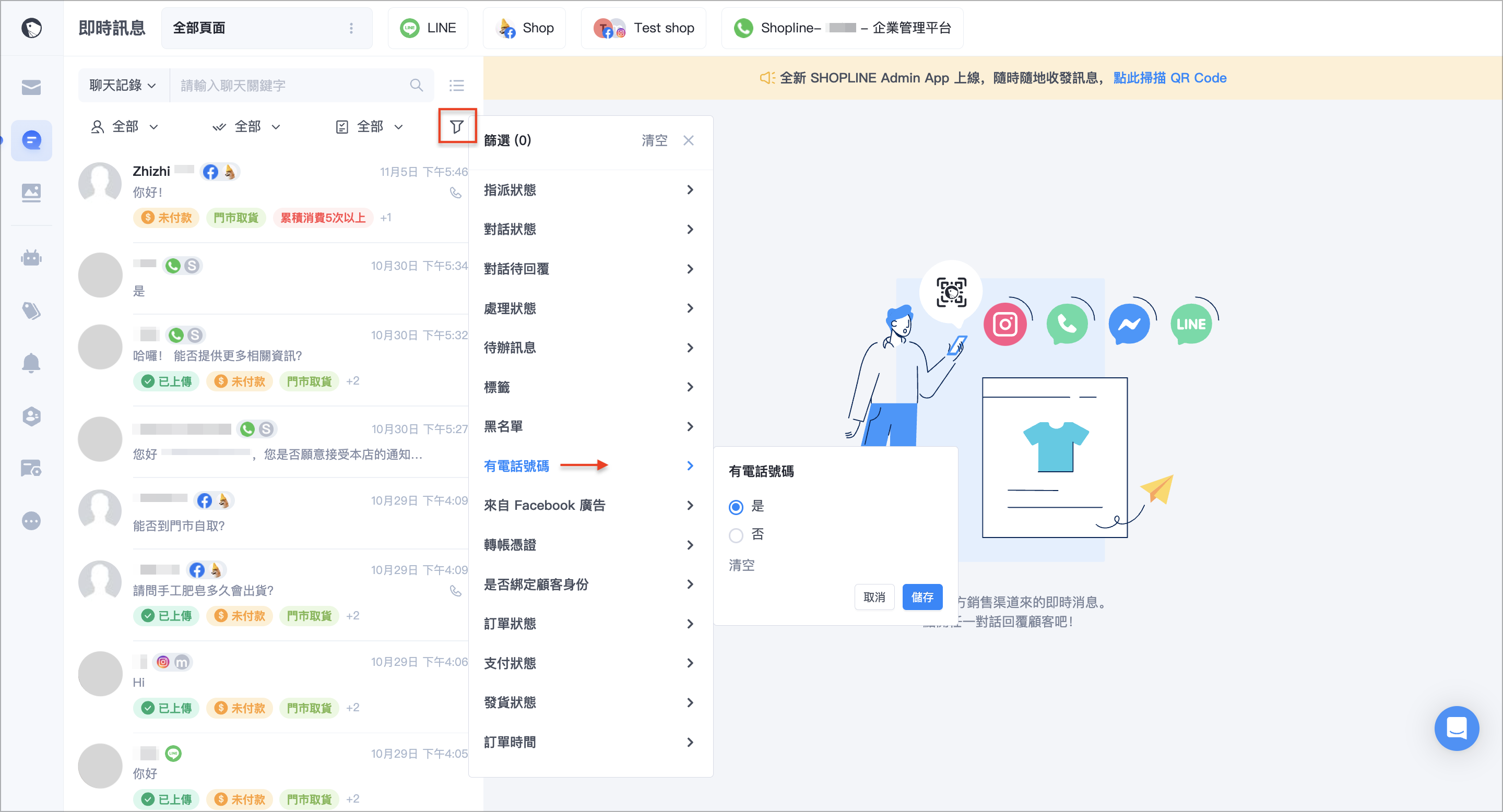Click the SHOPLINE logo icon in the sidebar
The height and width of the screenshot is (812, 1503).
click(31, 28)
